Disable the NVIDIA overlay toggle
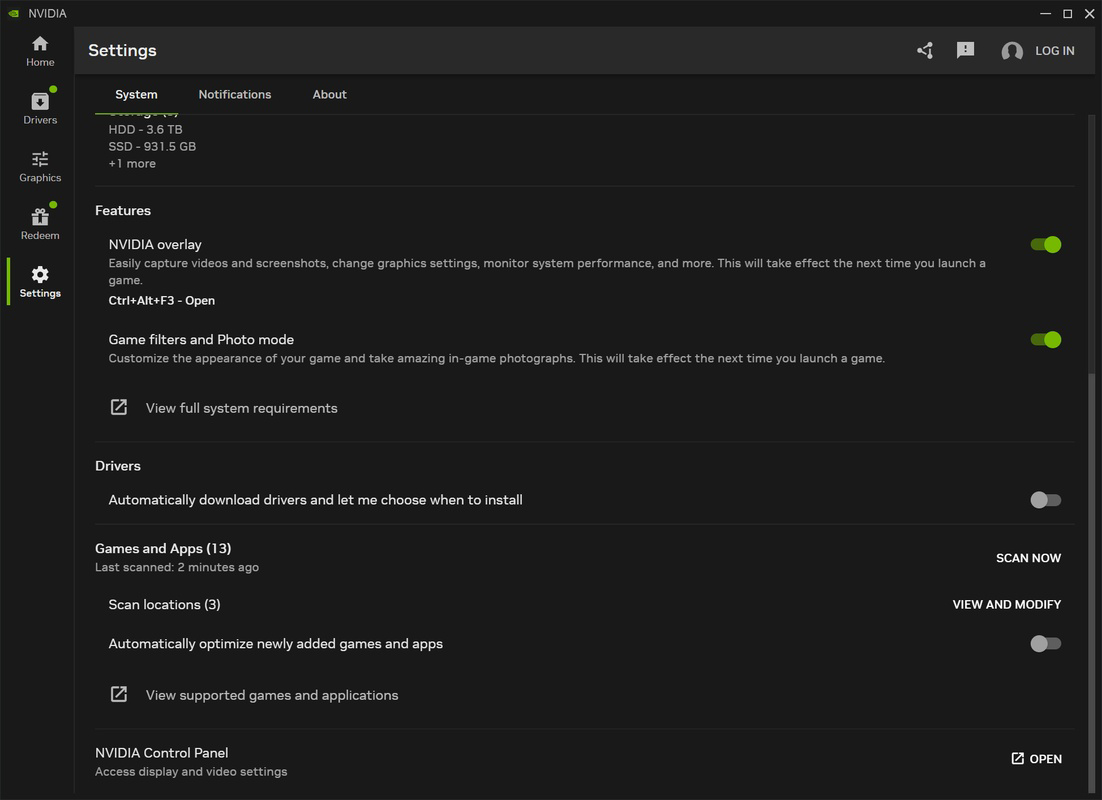1102x800 pixels. [x=1045, y=245]
